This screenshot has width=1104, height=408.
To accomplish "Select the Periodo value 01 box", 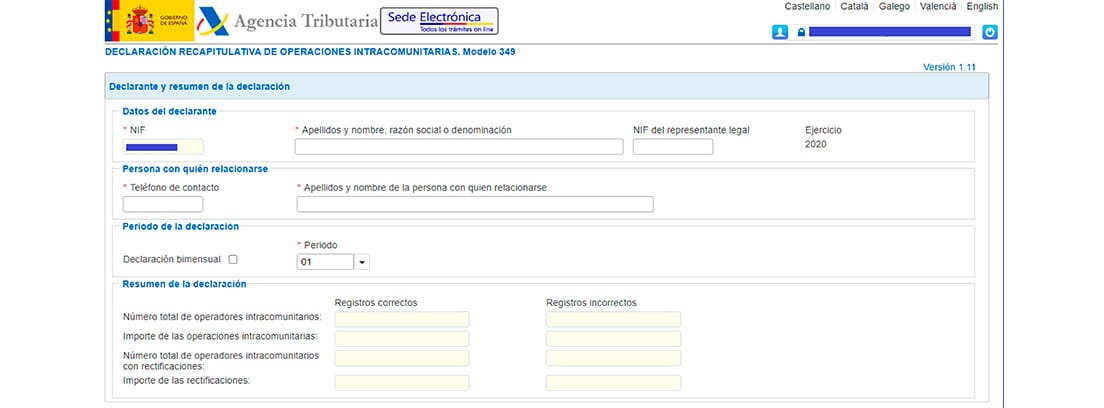I will click(325, 262).
